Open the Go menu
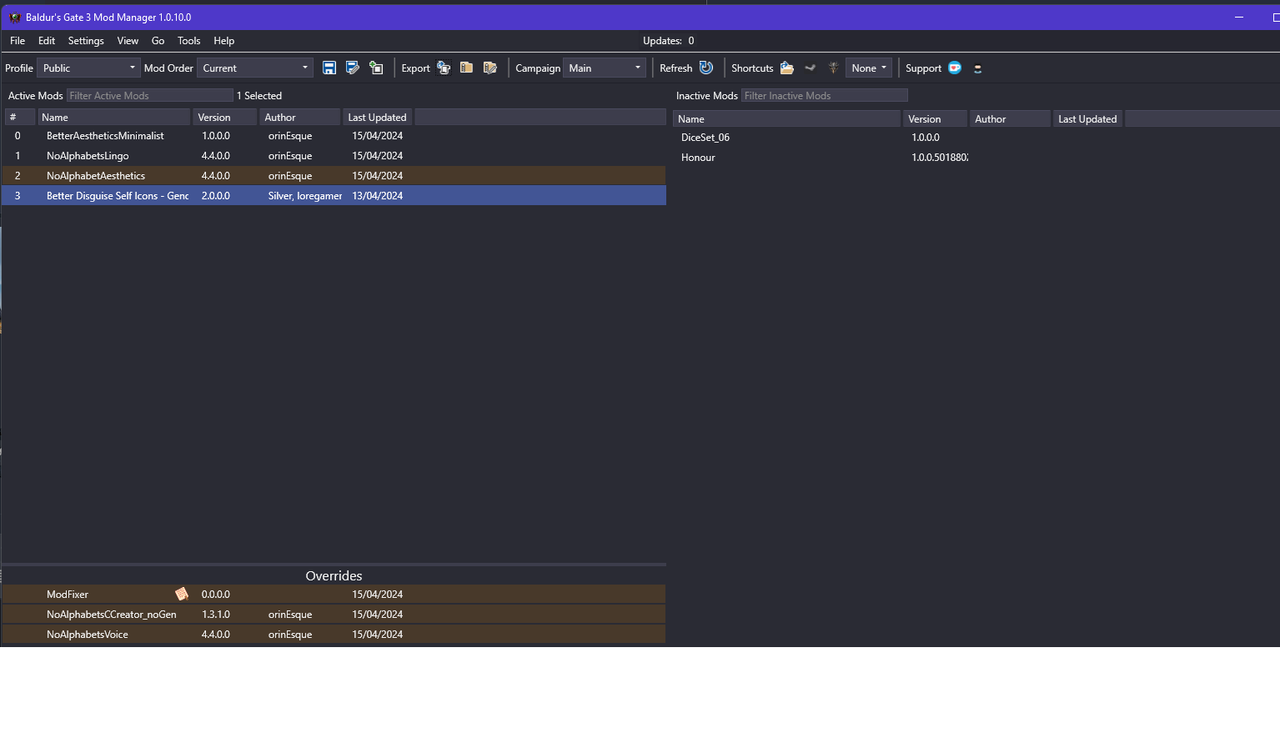This screenshot has width=1280, height=738. (x=158, y=41)
